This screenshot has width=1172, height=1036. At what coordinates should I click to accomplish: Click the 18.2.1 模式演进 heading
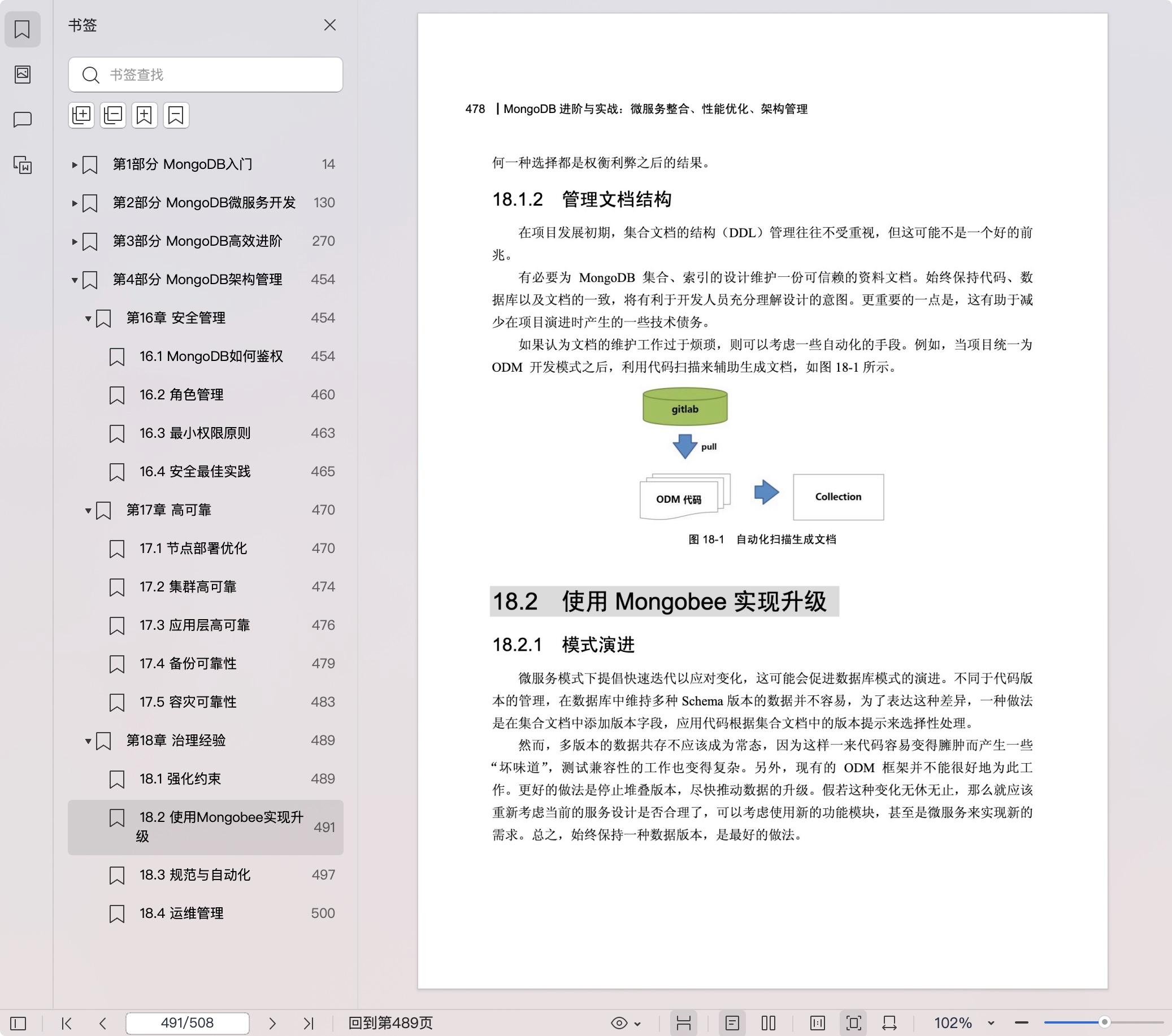tap(563, 645)
